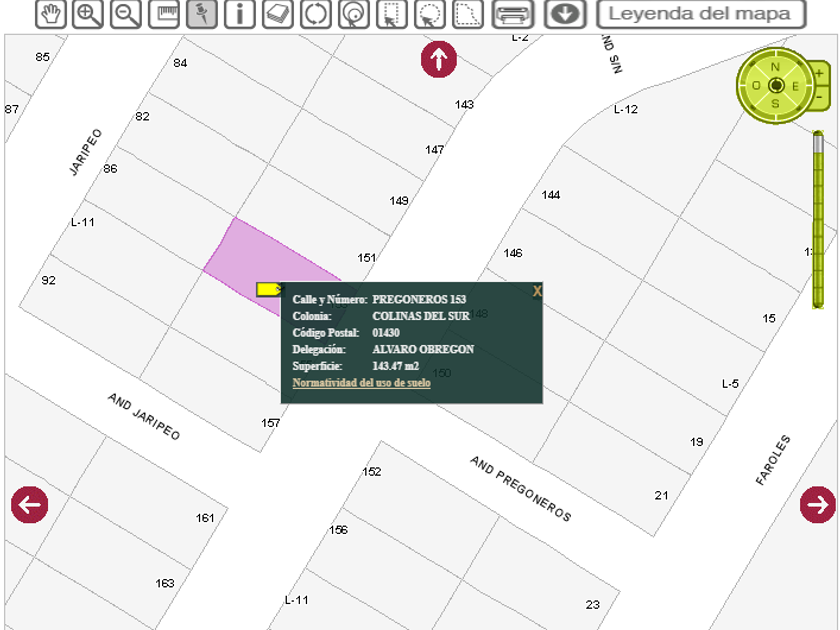Click lot label L-12 on map
The width and height of the screenshot is (840, 630).
pos(626,109)
